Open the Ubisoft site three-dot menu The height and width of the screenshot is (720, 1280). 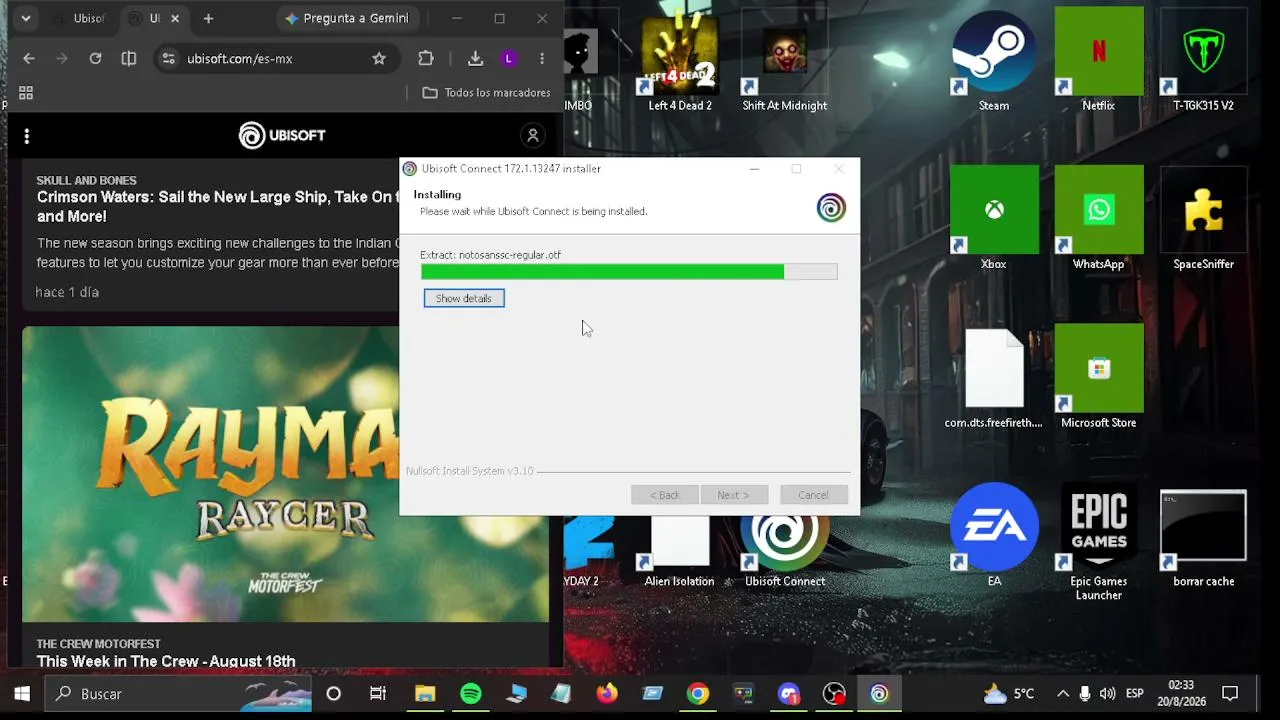[27, 136]
